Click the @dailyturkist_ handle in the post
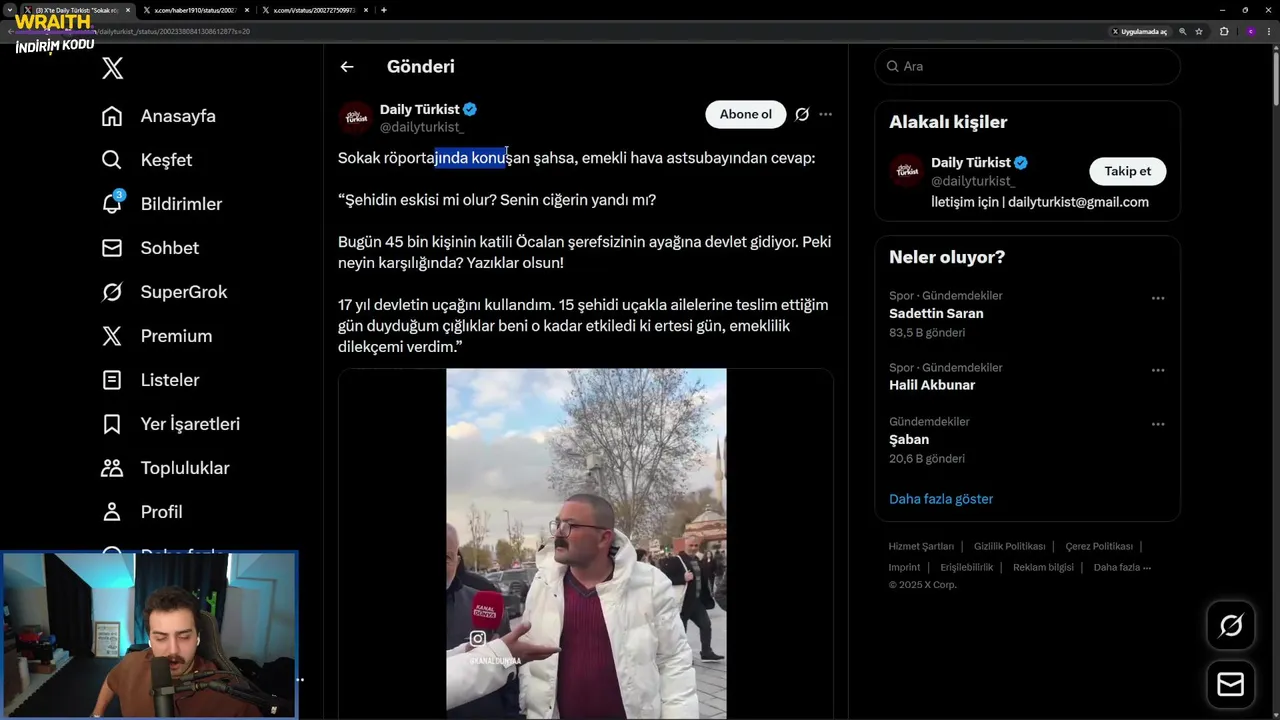 (x=421, y=127)
